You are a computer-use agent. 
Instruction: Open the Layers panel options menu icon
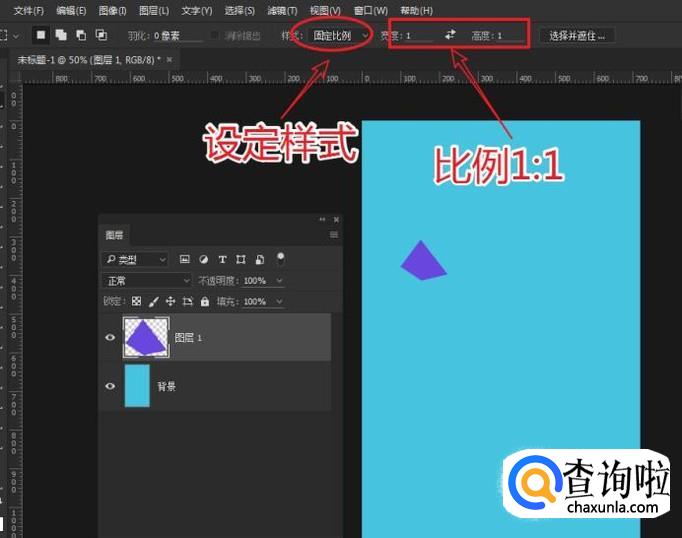click(x=334, y=235)
